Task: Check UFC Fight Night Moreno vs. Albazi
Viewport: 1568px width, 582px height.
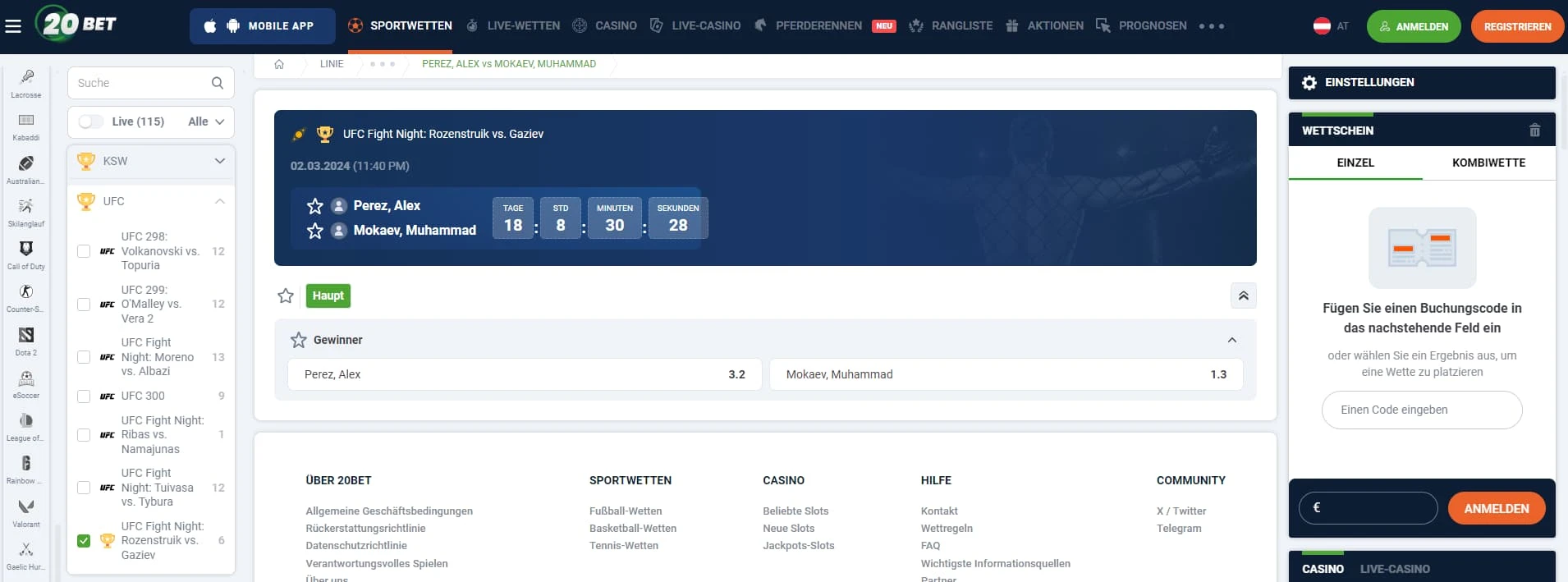Action: coord(84,357)
